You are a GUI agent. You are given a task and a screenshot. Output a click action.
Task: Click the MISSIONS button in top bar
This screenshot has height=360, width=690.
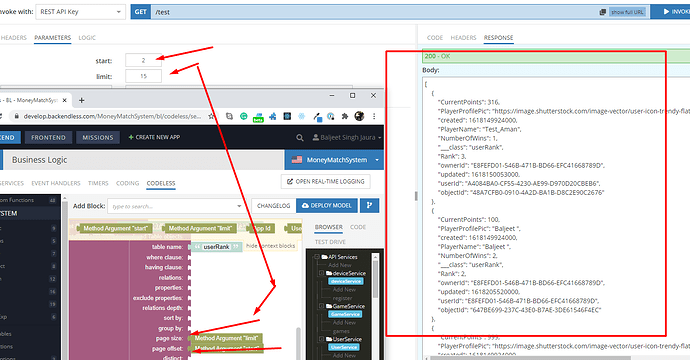(x=98, y=137)
